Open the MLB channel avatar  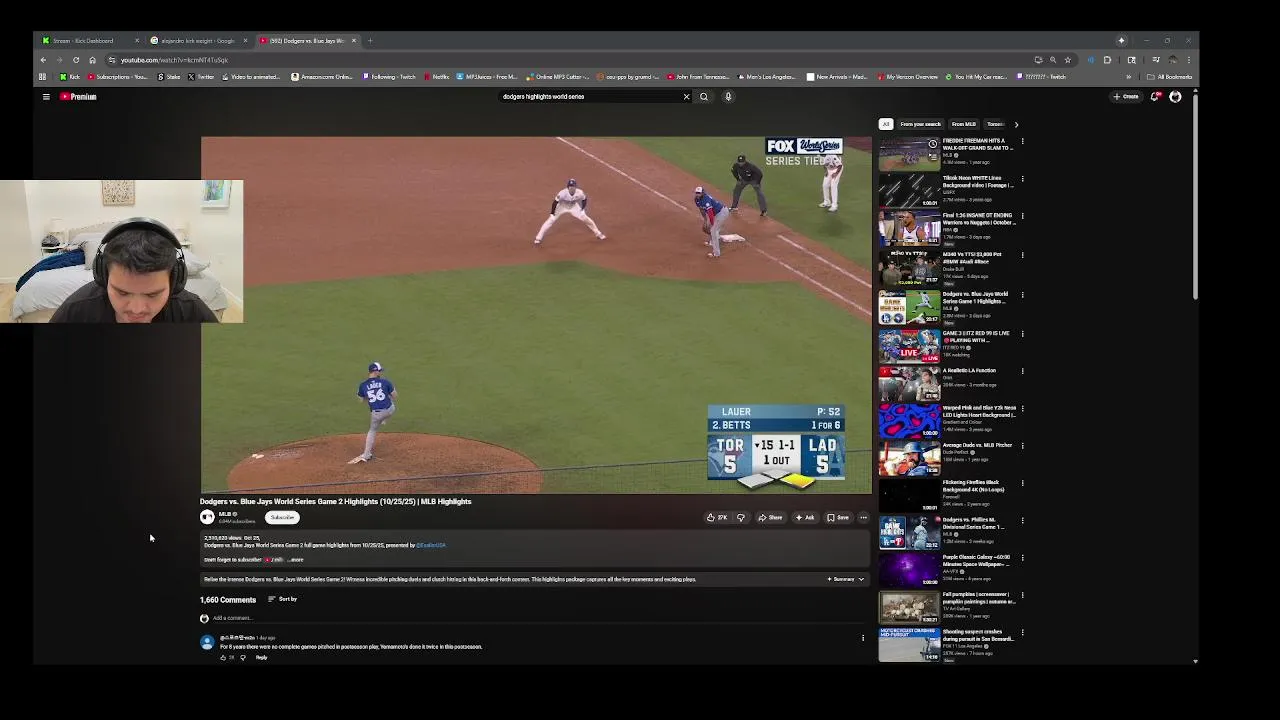coord(207,517)
